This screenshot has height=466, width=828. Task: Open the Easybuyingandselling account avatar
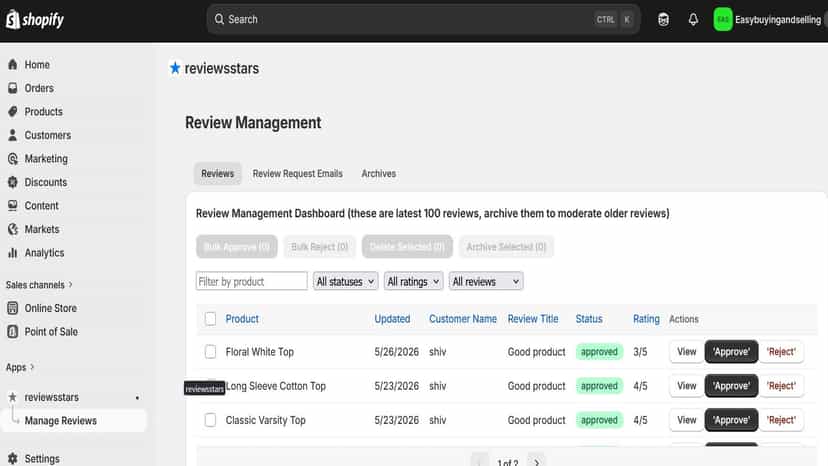pos(722,20)
